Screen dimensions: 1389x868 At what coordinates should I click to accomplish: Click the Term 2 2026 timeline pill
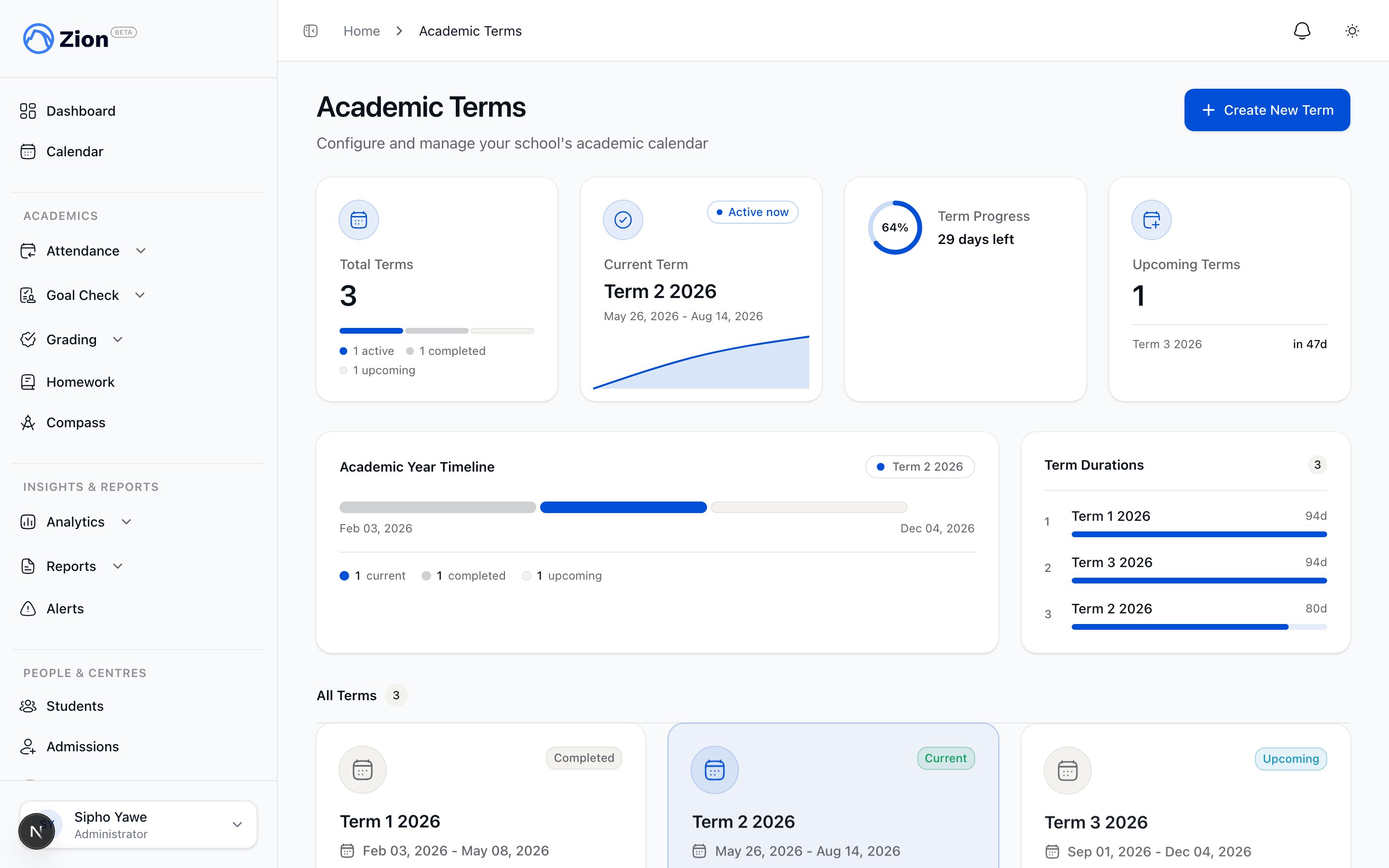point(920,467)
